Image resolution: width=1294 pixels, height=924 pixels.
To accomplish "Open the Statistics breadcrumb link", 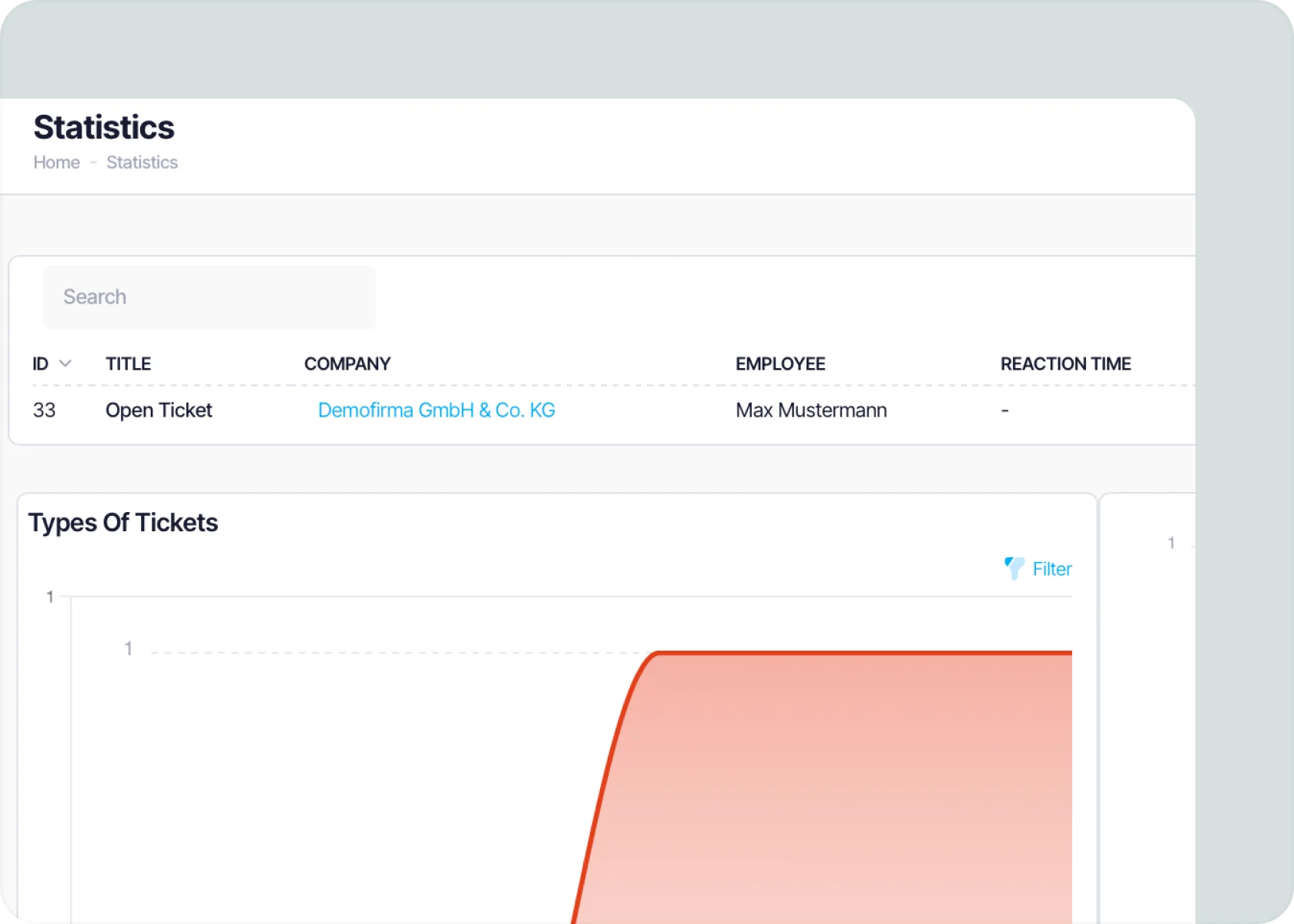I will pyautogui.click(x=142, y=162).
